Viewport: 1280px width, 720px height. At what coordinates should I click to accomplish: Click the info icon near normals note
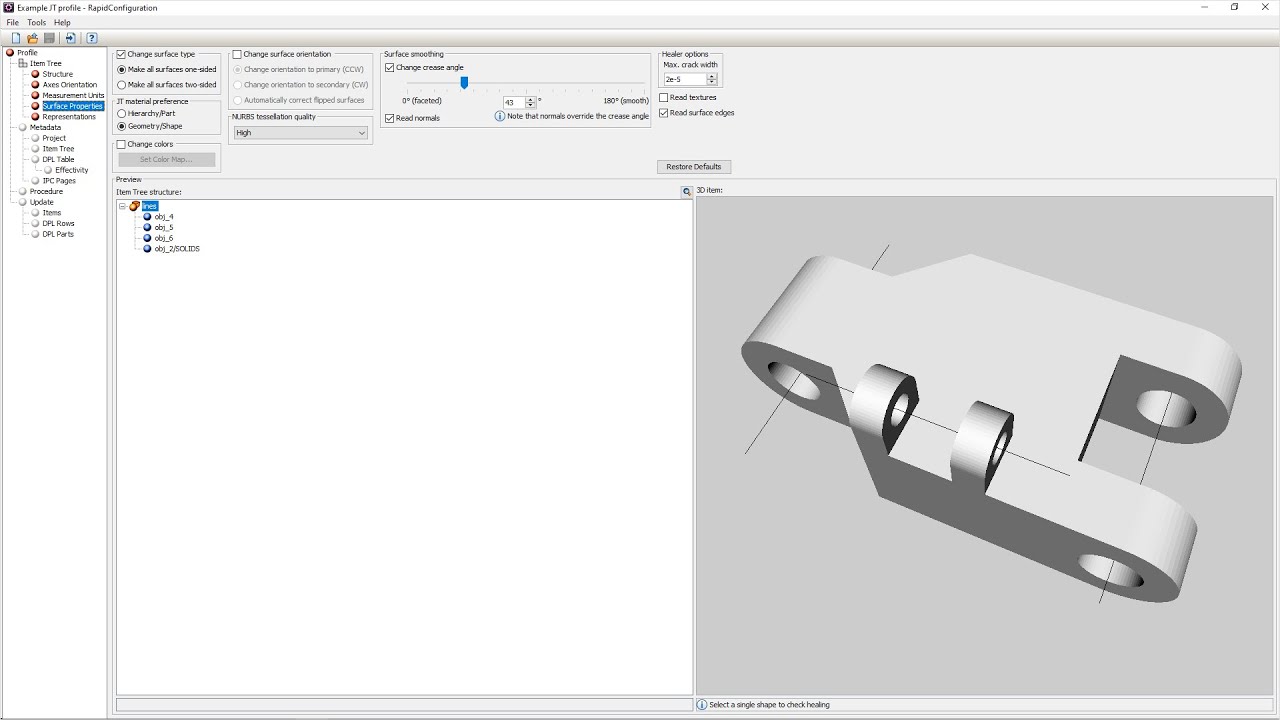point(500,116)
